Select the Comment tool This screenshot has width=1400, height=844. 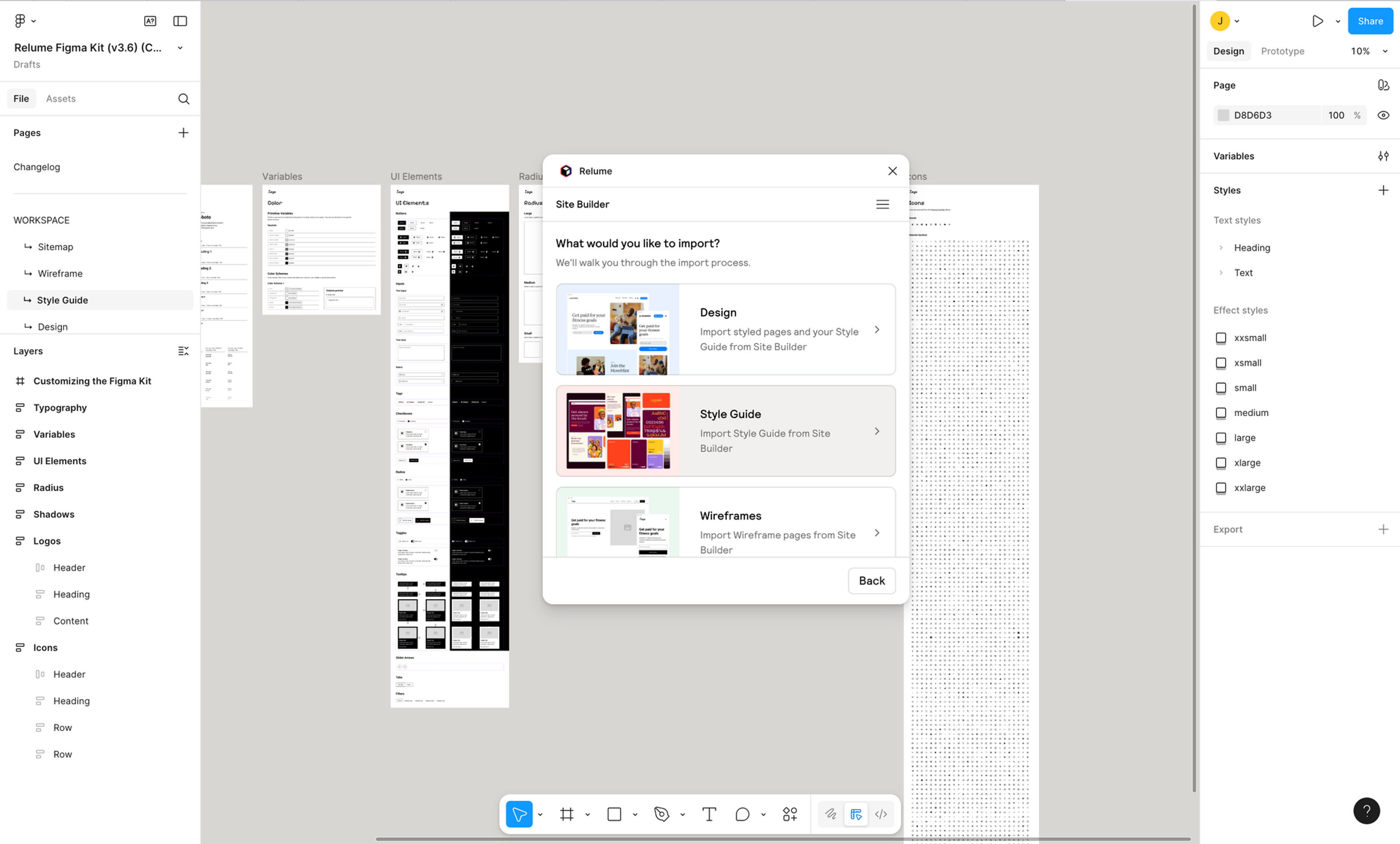(x=742, y=814)
